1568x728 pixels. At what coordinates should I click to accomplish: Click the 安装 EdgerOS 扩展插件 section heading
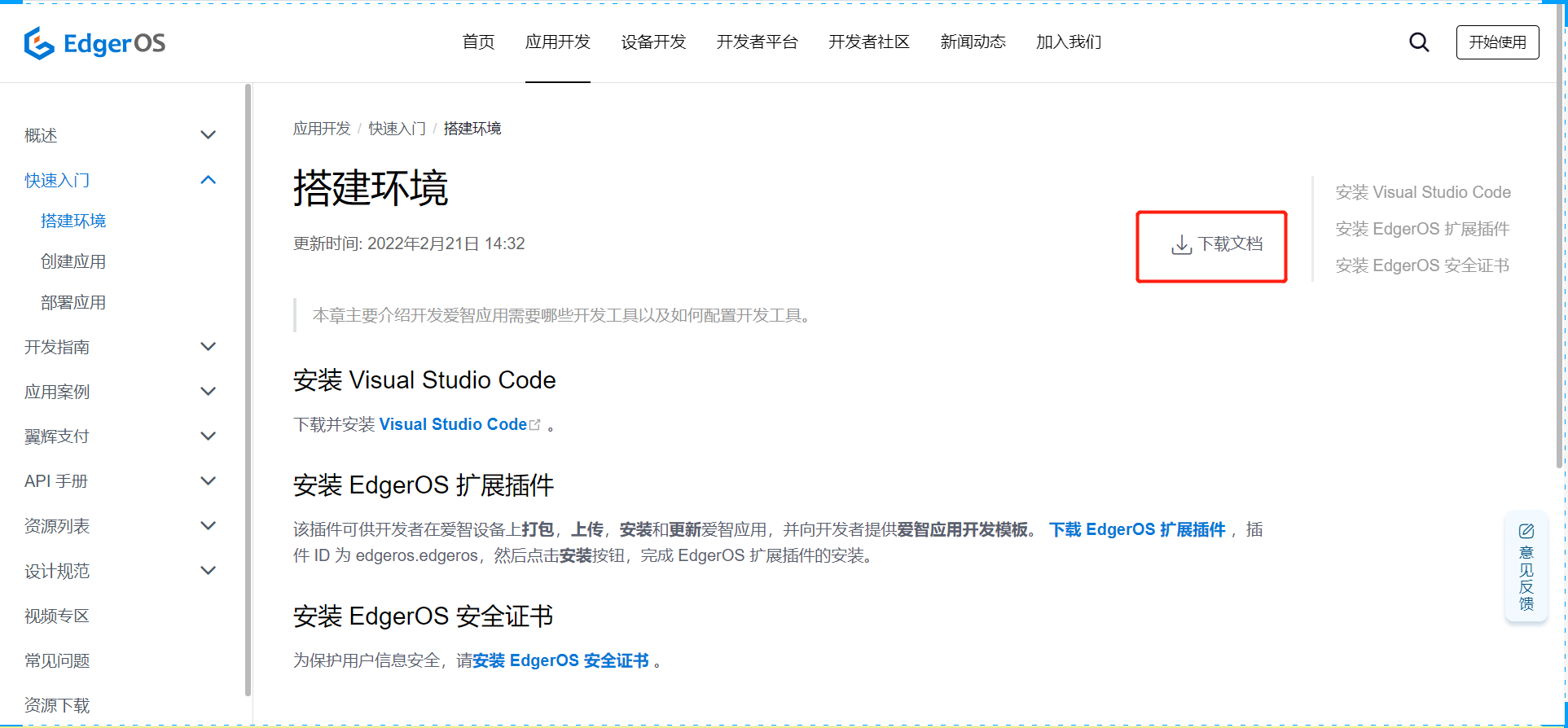[424, 485]
